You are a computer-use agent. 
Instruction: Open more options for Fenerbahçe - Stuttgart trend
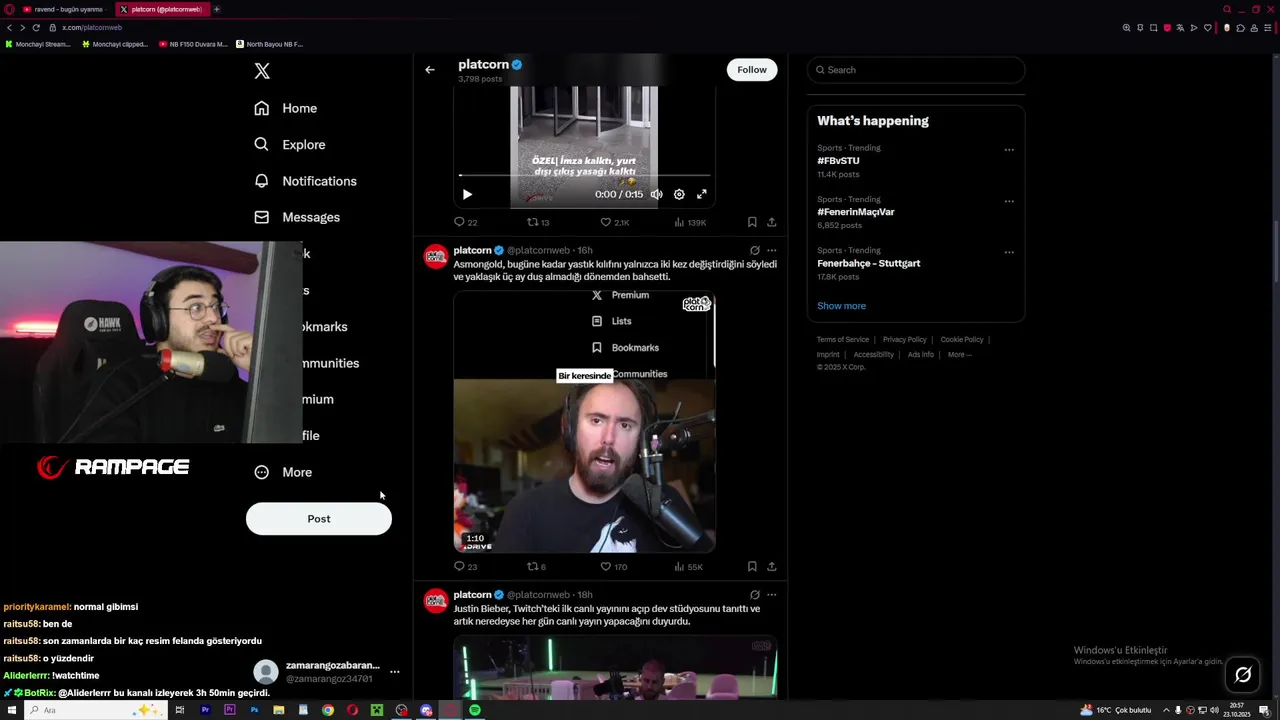pos(1009,252)
